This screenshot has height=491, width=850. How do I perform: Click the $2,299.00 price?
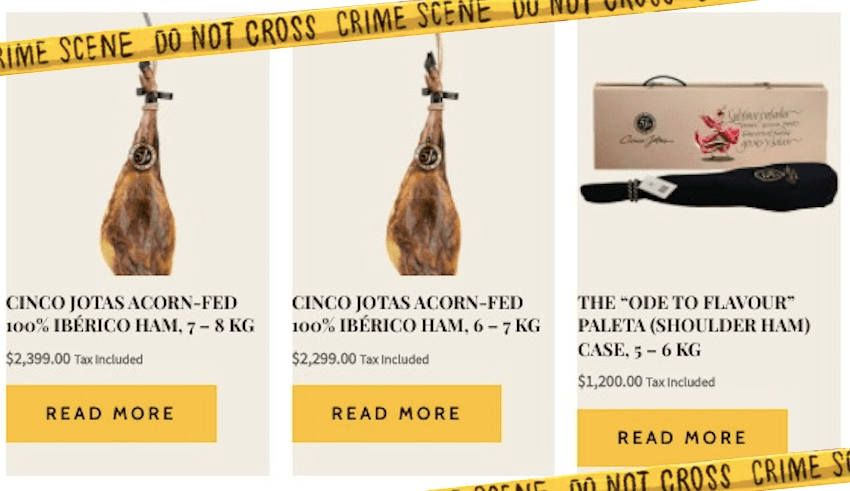[x=324, y=359]
